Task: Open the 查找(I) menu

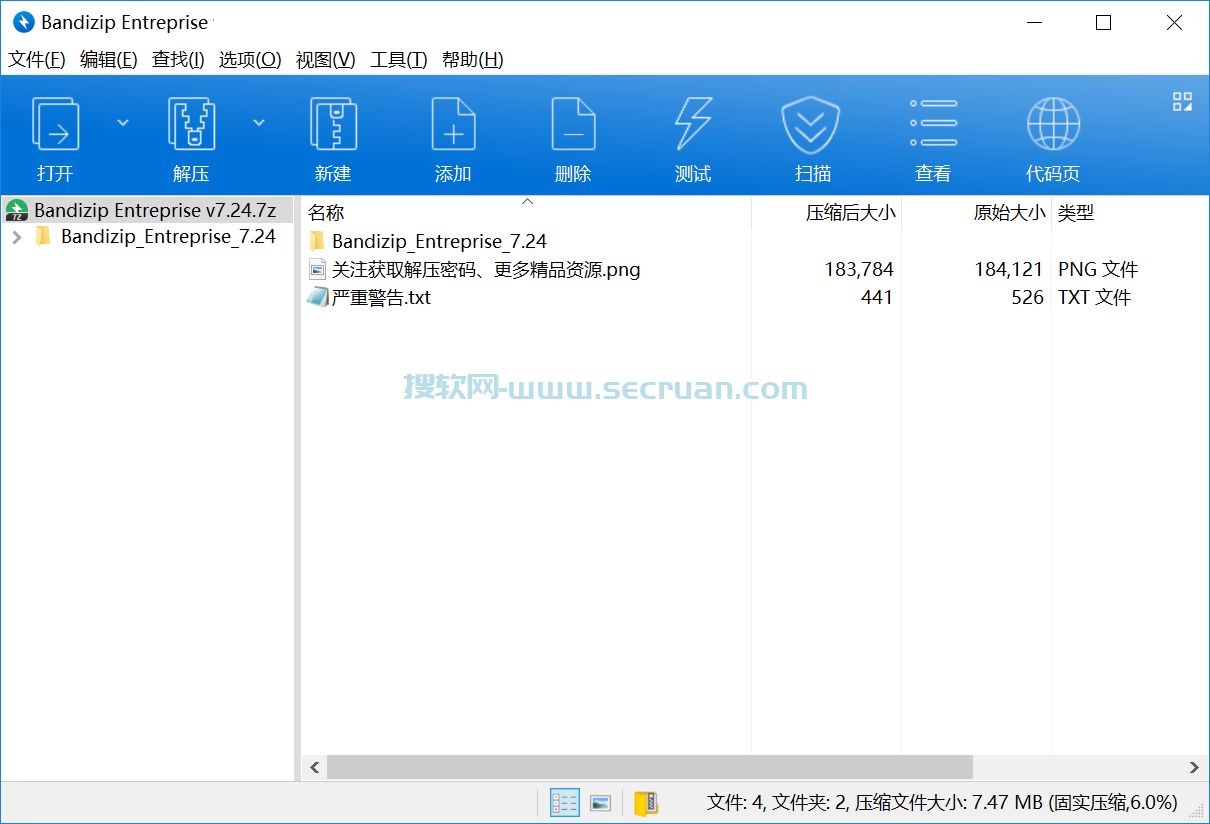Action: click(x=178, y=60)
